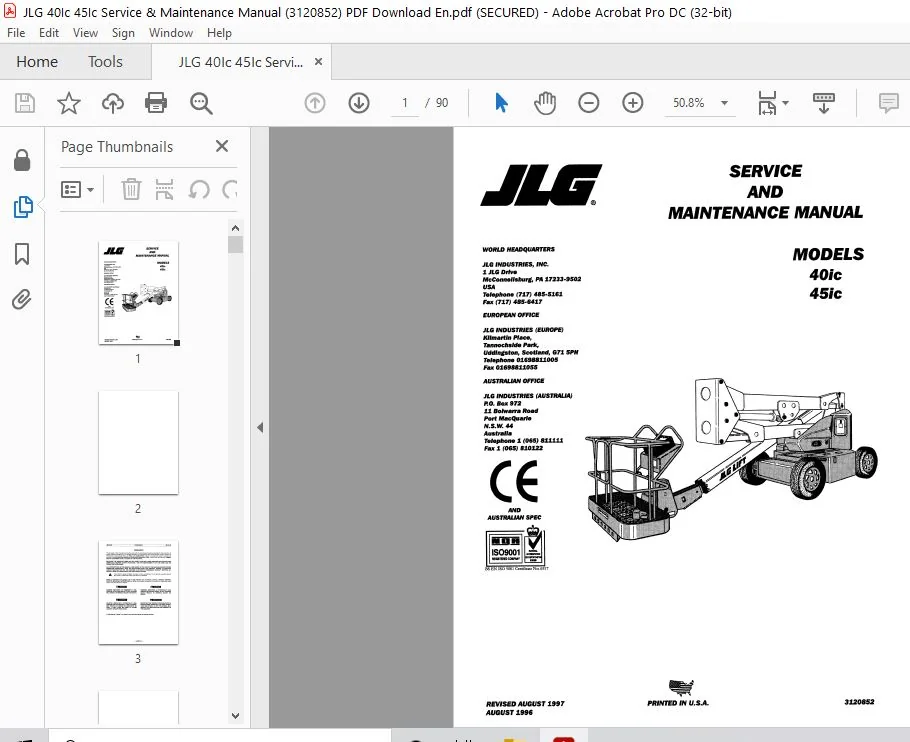Close the JLG 40Ic document tab

[318, 61]
